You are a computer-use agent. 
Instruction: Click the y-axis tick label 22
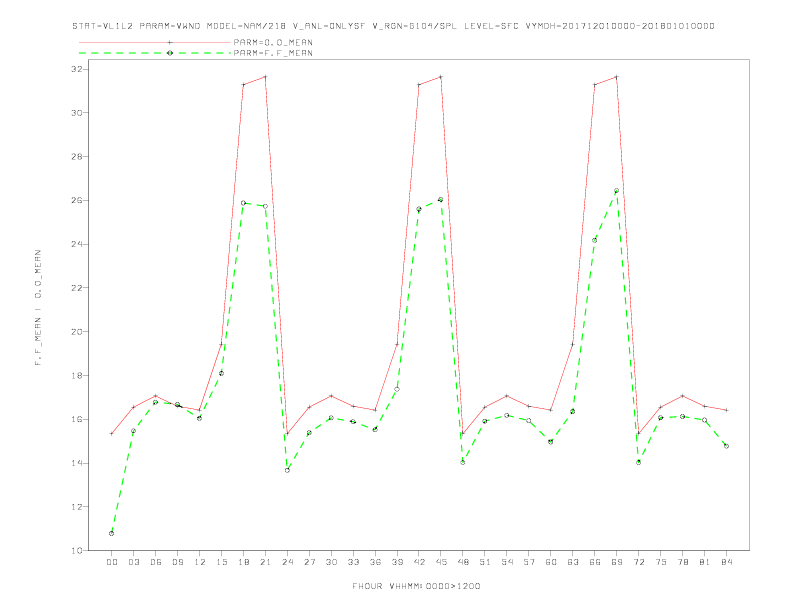point(77,288)
